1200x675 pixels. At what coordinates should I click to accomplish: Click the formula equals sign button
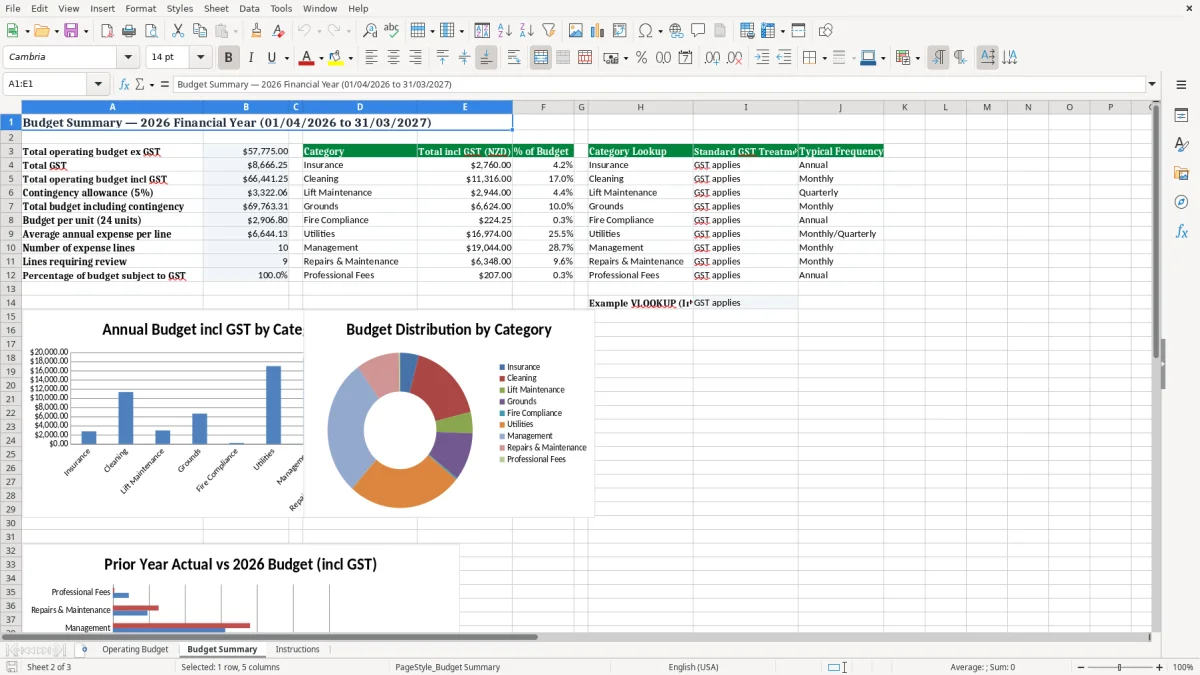(x=165, y=84)
